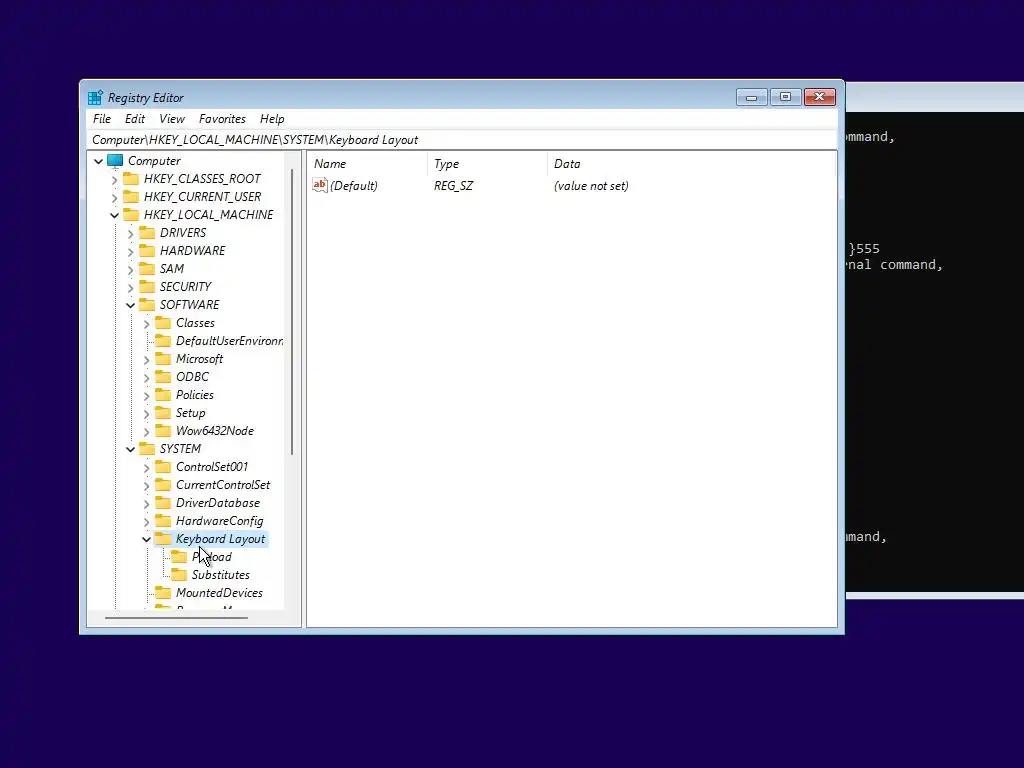Expand the DRIVERS key
The width and height of the screenshot is (1024, 768).
131,233
